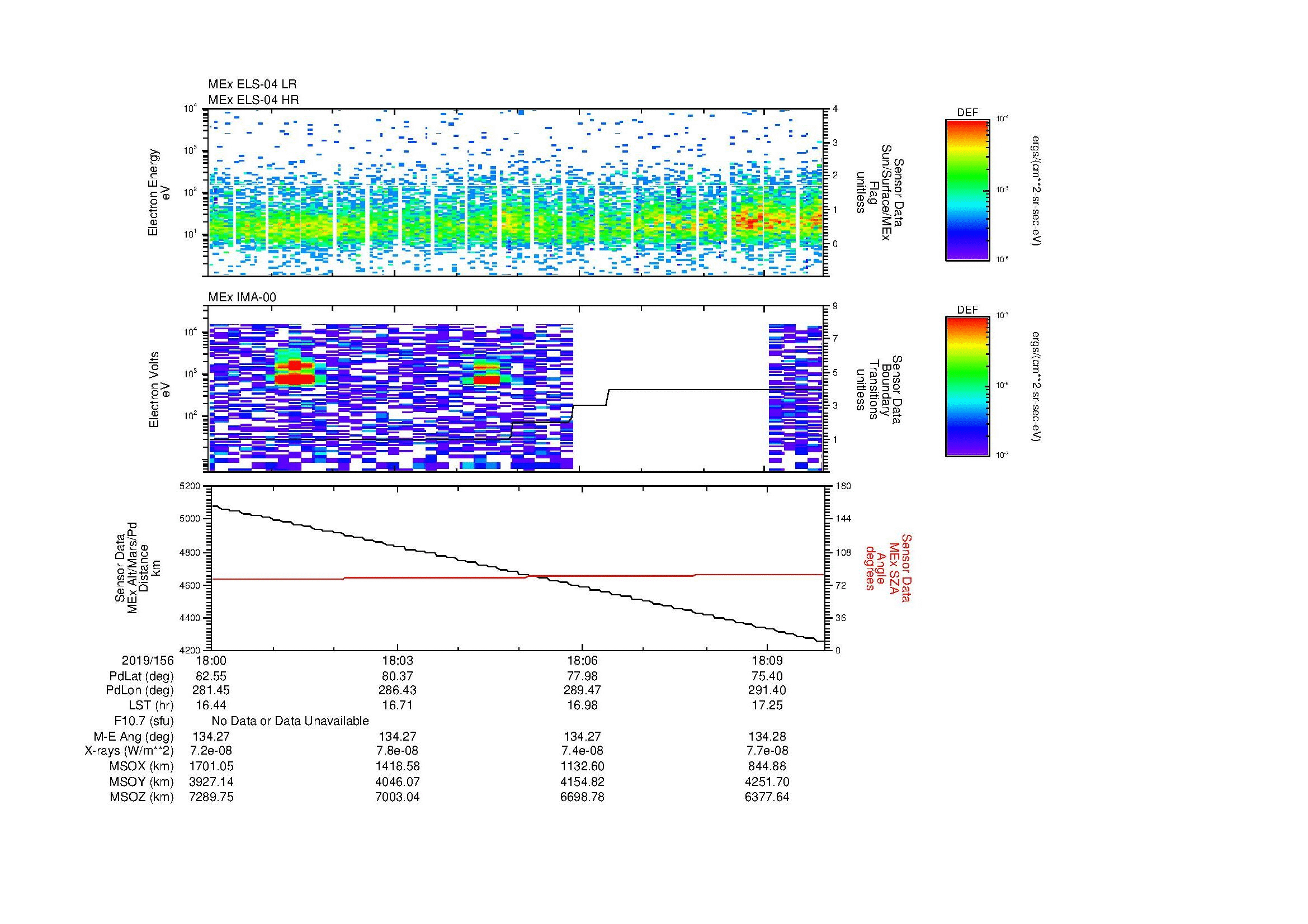Click the 18:09 time axis label
The width and height of the screenshot is (1308, 924).
pos(767,661)
